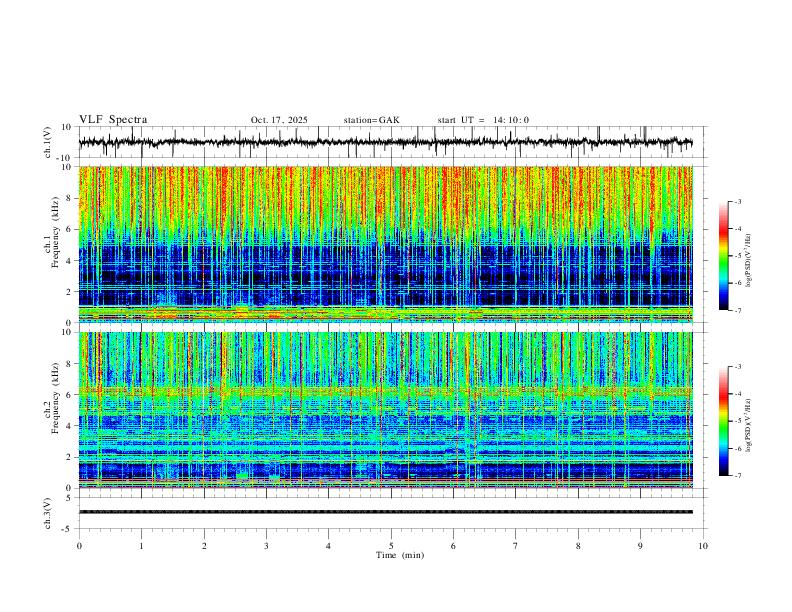Click the "-3" label on ch.2 colorbar
The width and height of the screenshot is (792, 612).
(738, 367)
